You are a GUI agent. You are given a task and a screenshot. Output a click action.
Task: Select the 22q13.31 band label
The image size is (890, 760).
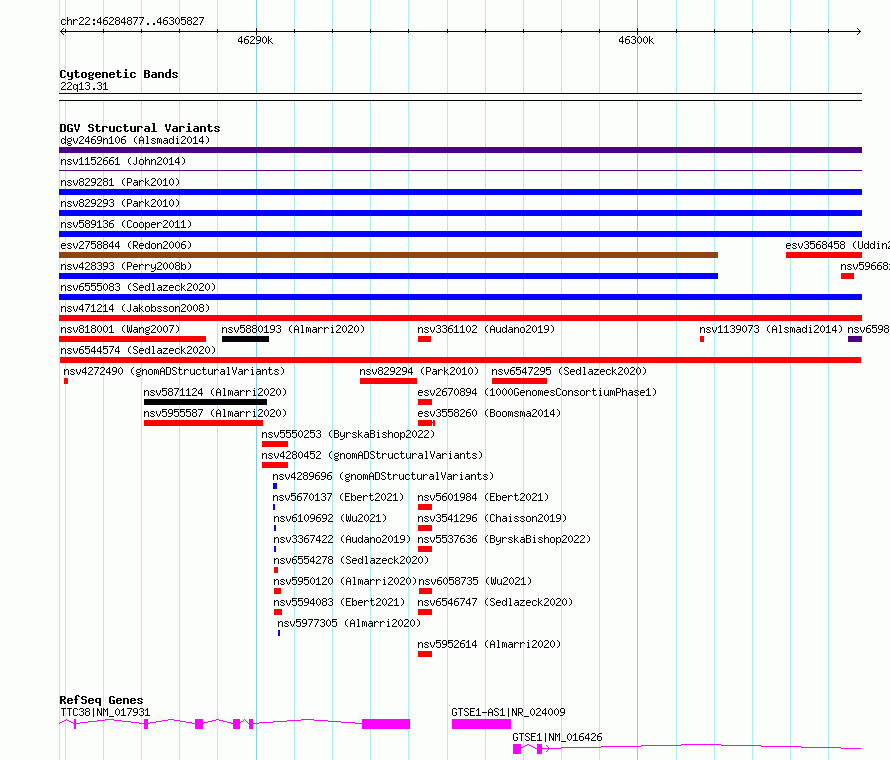click(84, 86)
